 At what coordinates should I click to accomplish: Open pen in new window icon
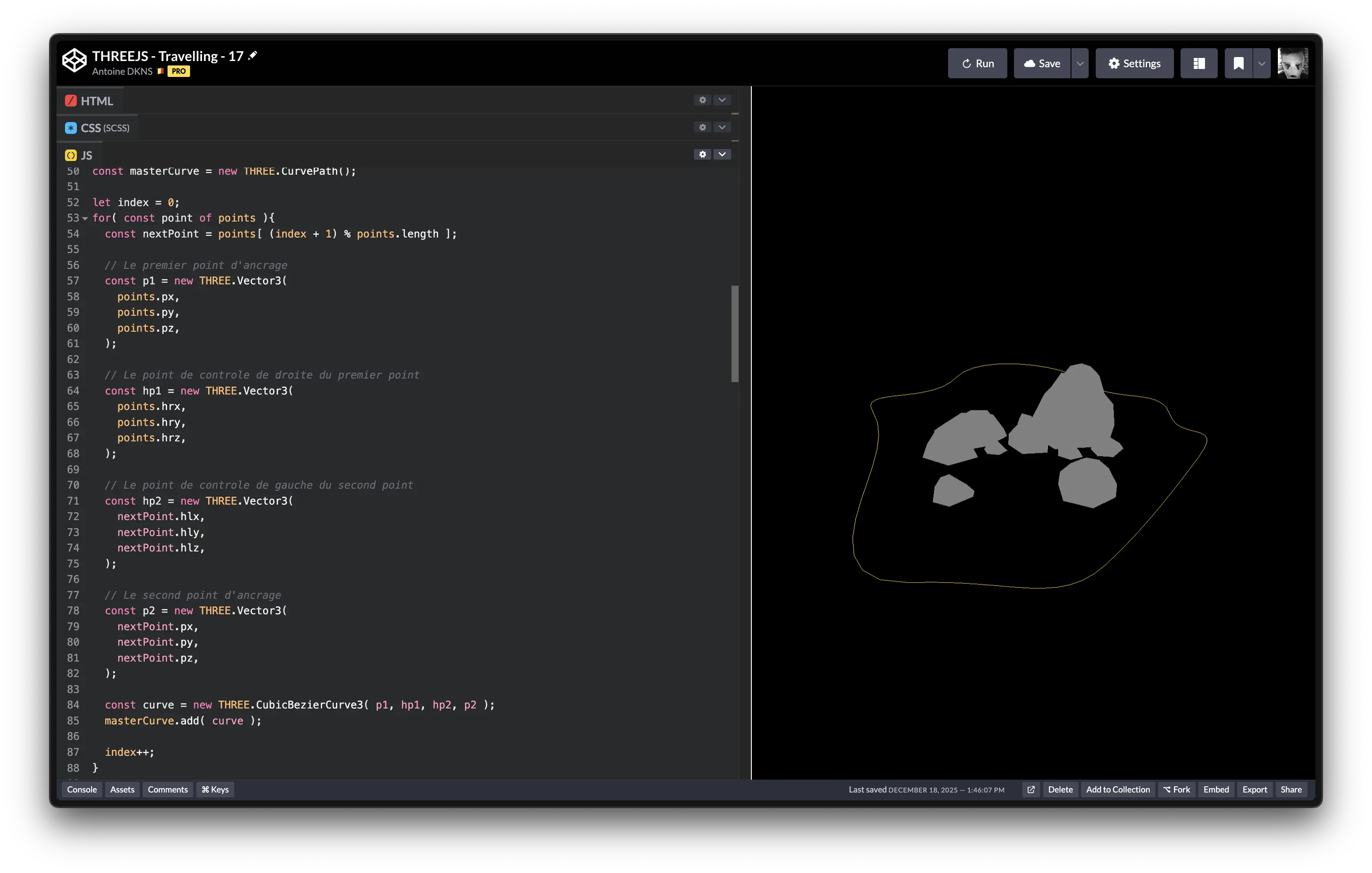(x=1031, y=789)
